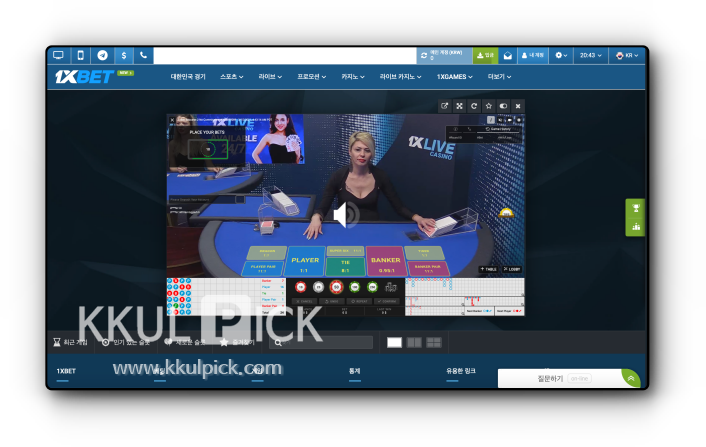Click the 1XBET logo
Viewport: 706px width, 447px height.
click(84, 77)
